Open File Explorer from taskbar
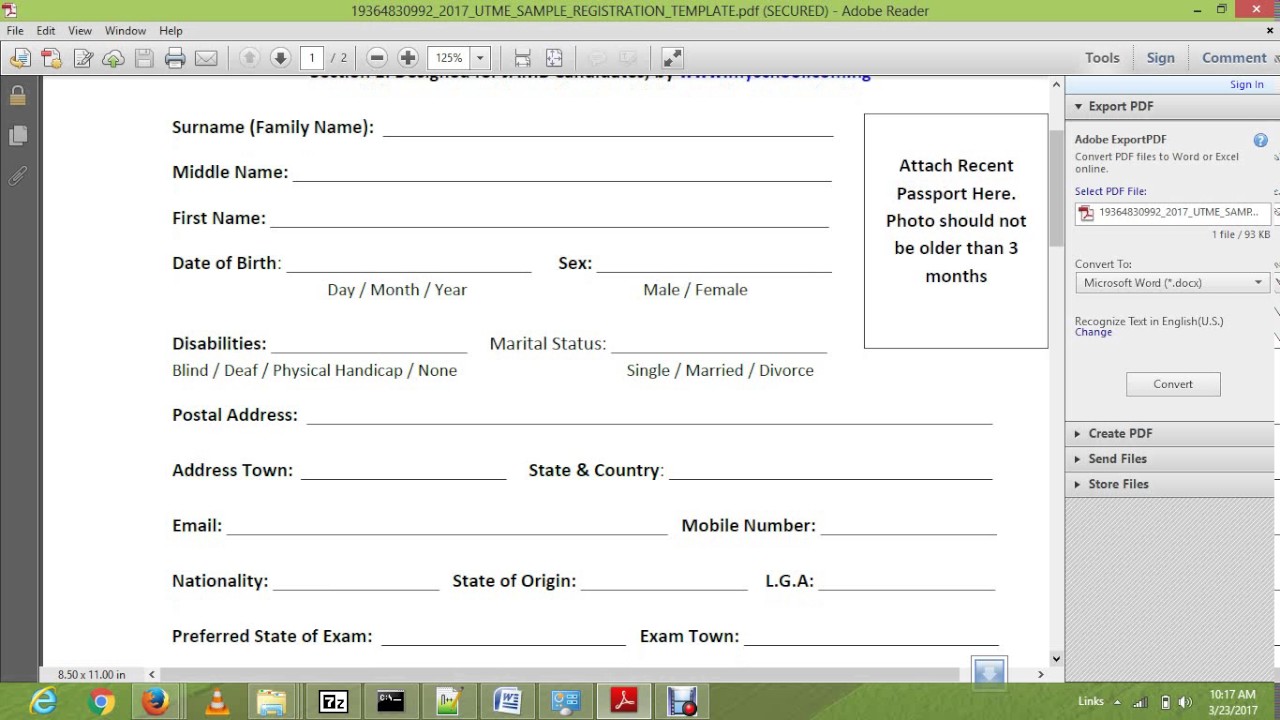The height and width of the screenshot is (720, 1280). click(272, 702)
